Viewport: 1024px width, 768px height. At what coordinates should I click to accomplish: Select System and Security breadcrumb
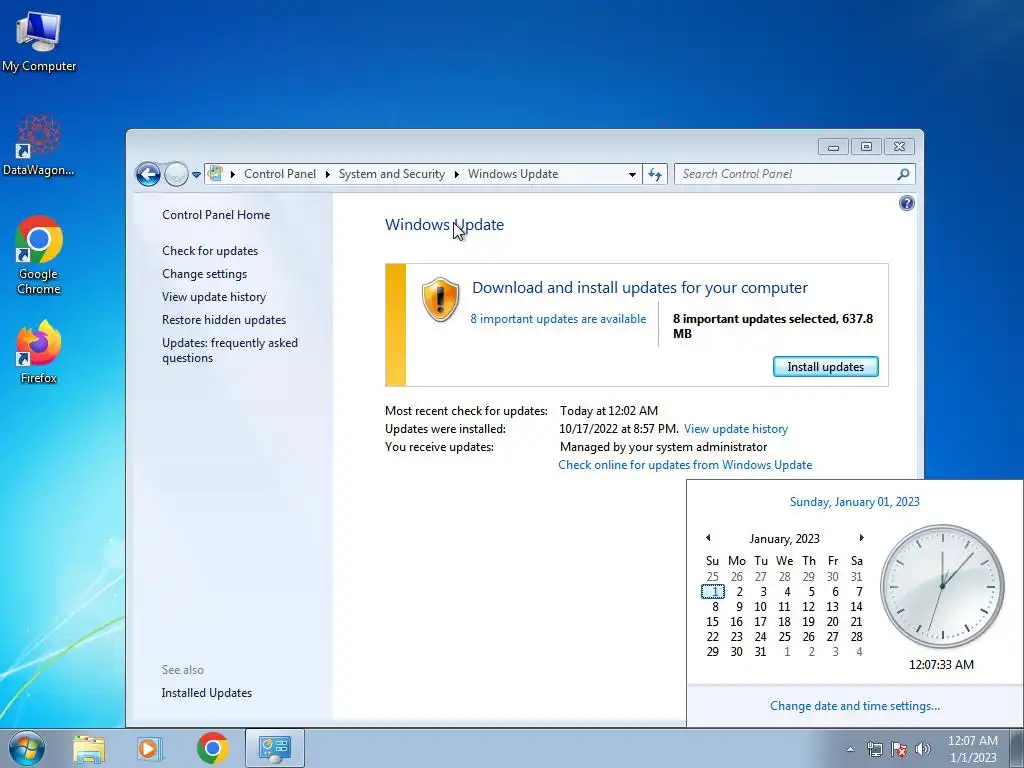click(391, 174)
